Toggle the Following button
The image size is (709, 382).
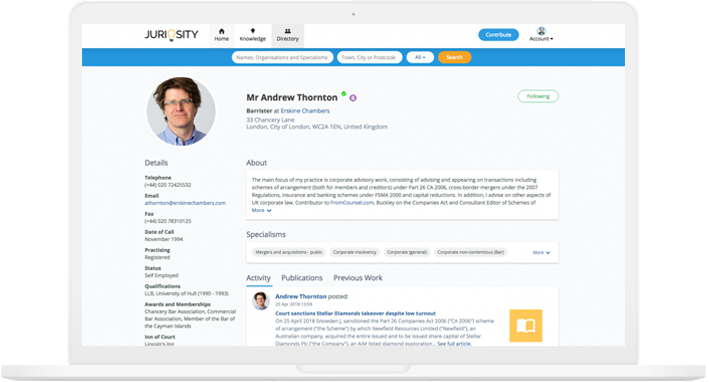coord(538,96)
